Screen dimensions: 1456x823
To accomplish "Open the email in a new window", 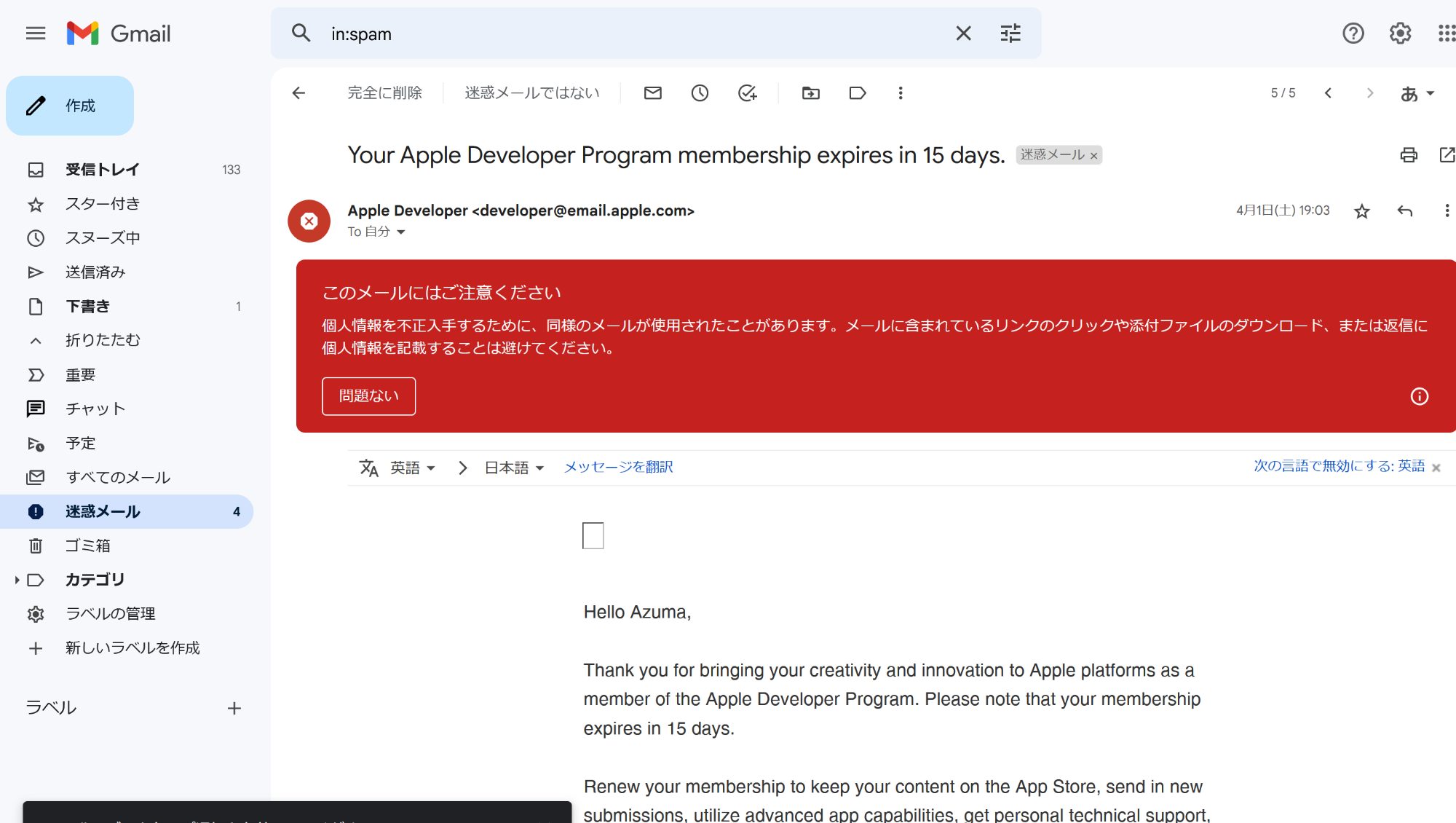I will [1447, 155].
